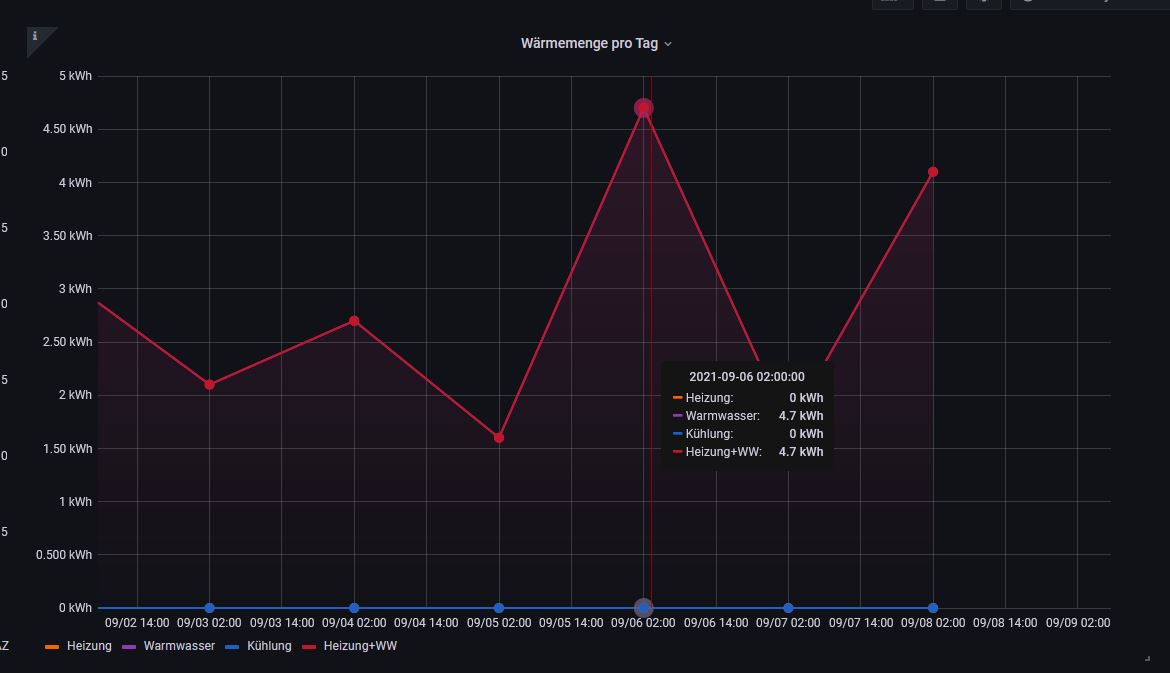1170x673 pixels.
Task: Toggle the Heizung+WW series in the legend
Action: (360, 645)
